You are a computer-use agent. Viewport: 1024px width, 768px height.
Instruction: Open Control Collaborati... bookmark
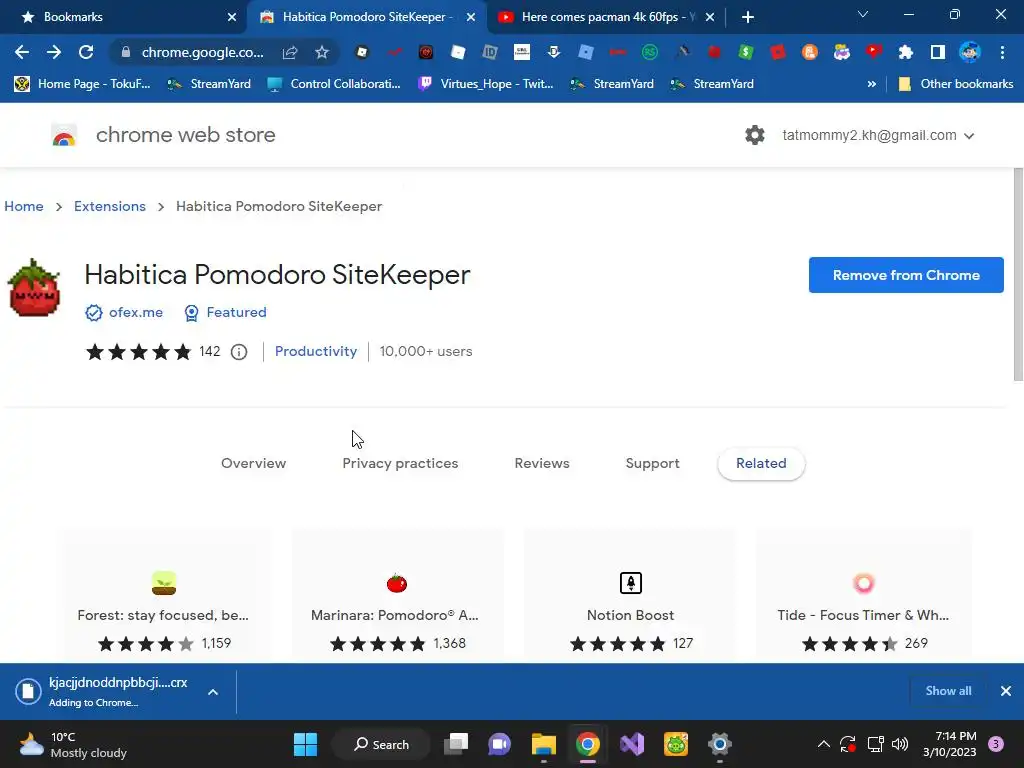pyautogui.click(x=334, y=84)
